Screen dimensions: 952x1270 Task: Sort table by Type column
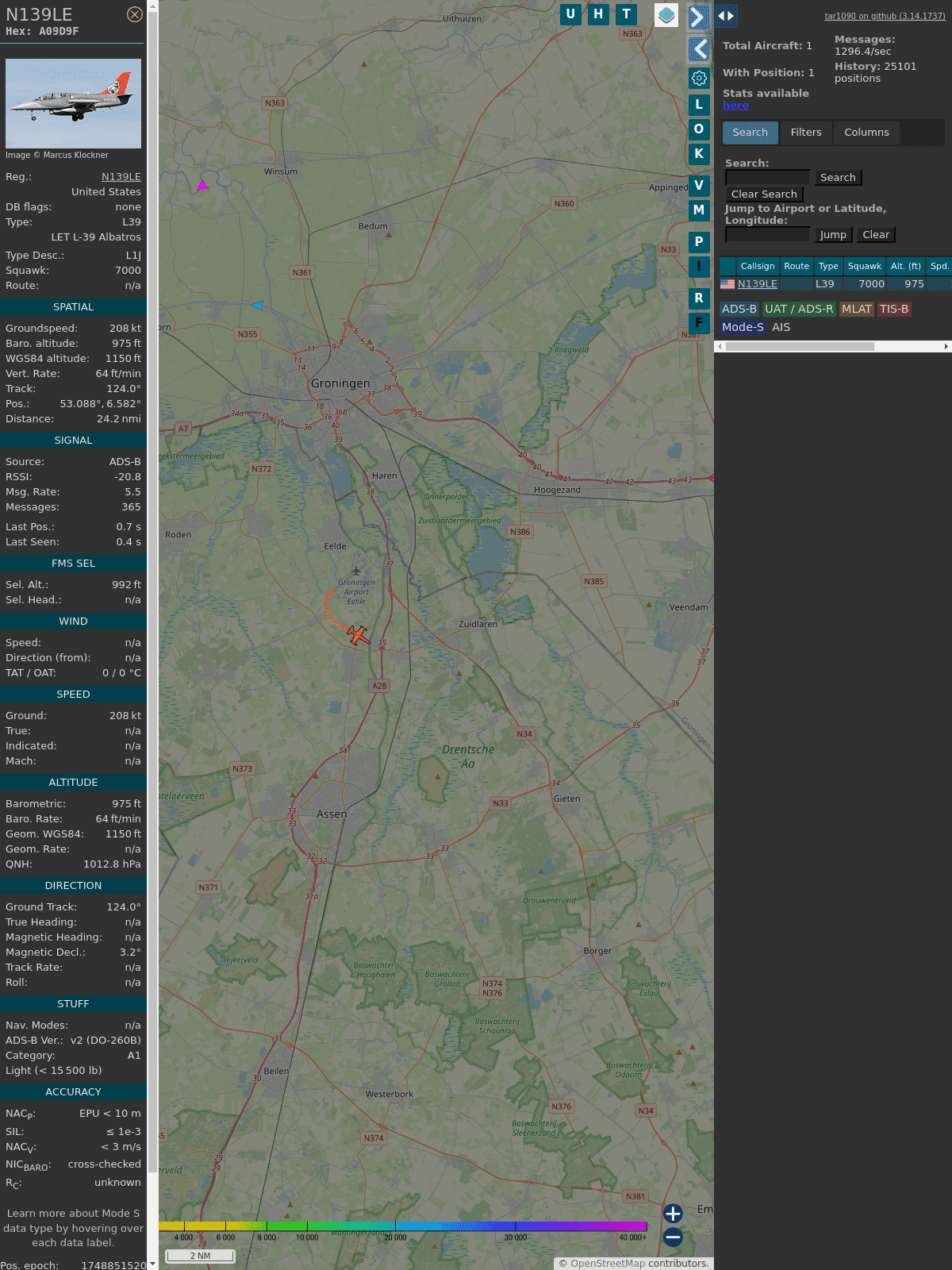point(828,266)
